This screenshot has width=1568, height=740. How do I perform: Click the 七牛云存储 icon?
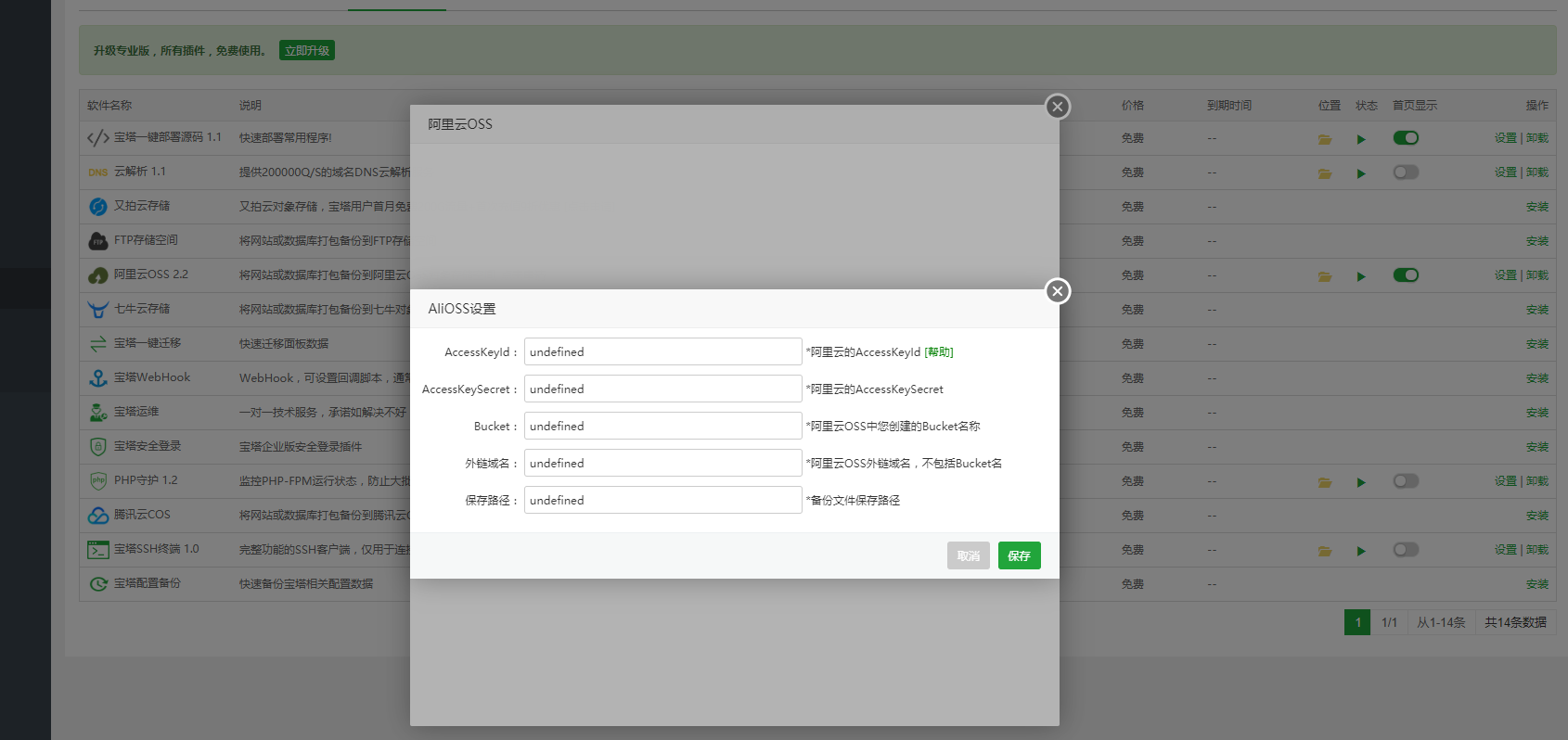coord(98,310)
